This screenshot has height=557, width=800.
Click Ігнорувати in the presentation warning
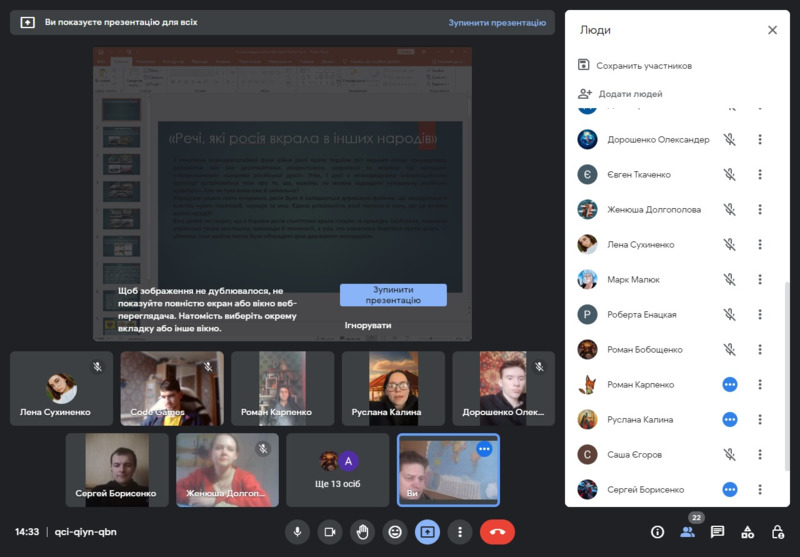coord(368,326)
